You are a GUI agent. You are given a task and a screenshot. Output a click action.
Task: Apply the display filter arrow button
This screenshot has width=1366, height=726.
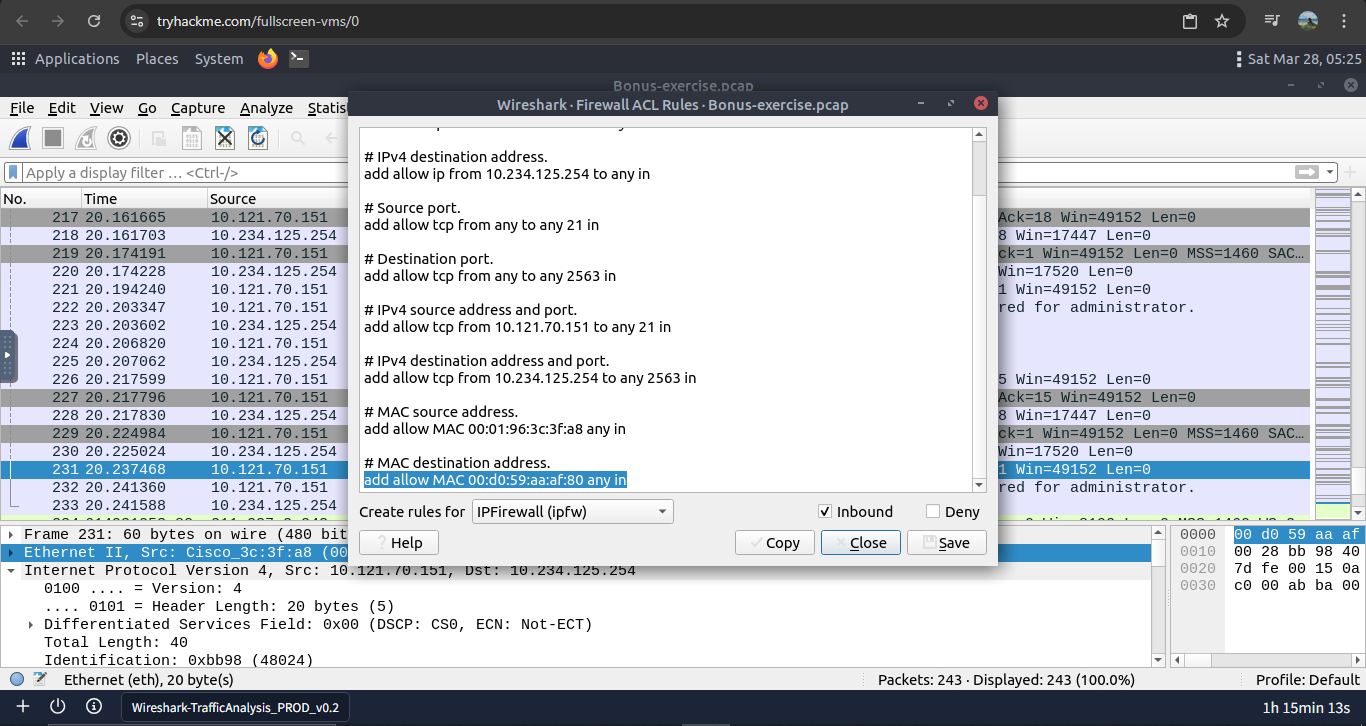[x=1306, y=172]
